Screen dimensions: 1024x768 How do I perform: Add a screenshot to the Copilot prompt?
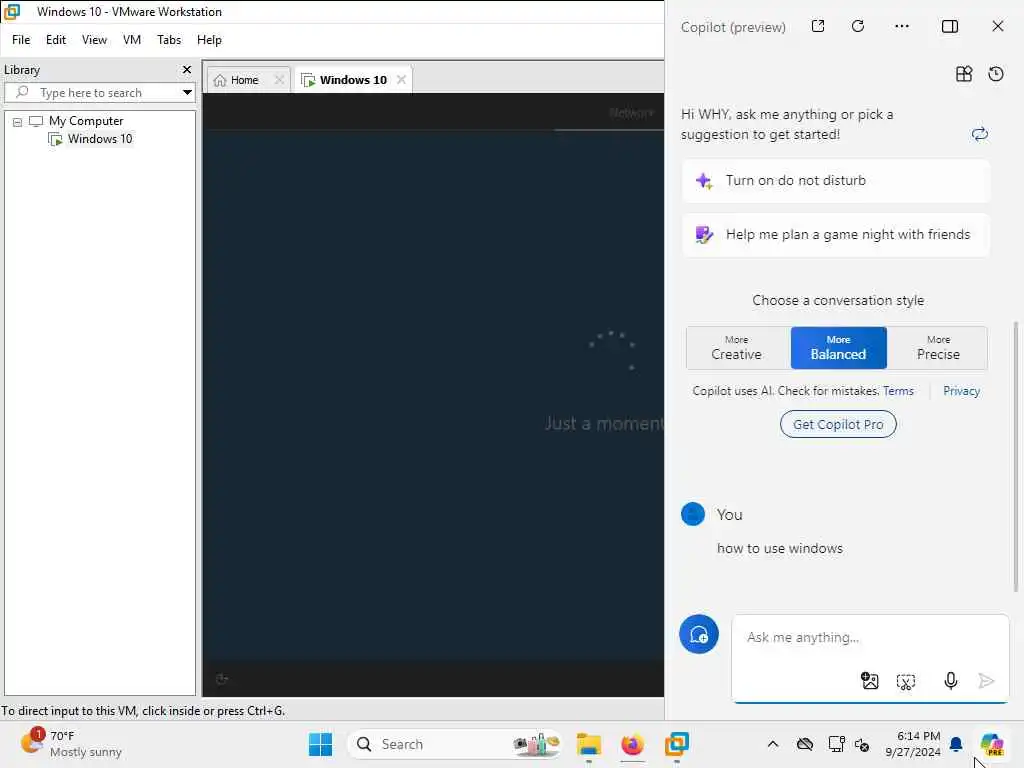pos(906,681)
